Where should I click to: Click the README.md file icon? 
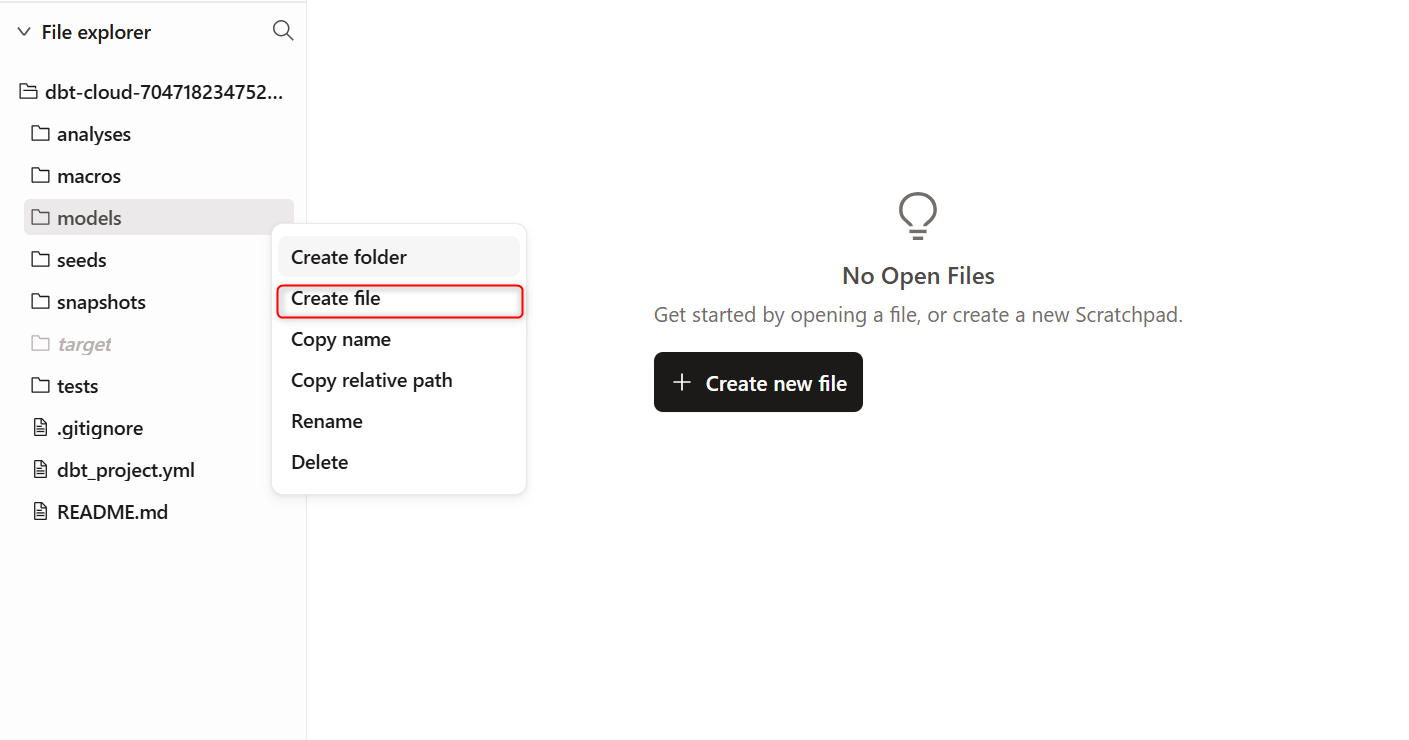pos(40,512)
